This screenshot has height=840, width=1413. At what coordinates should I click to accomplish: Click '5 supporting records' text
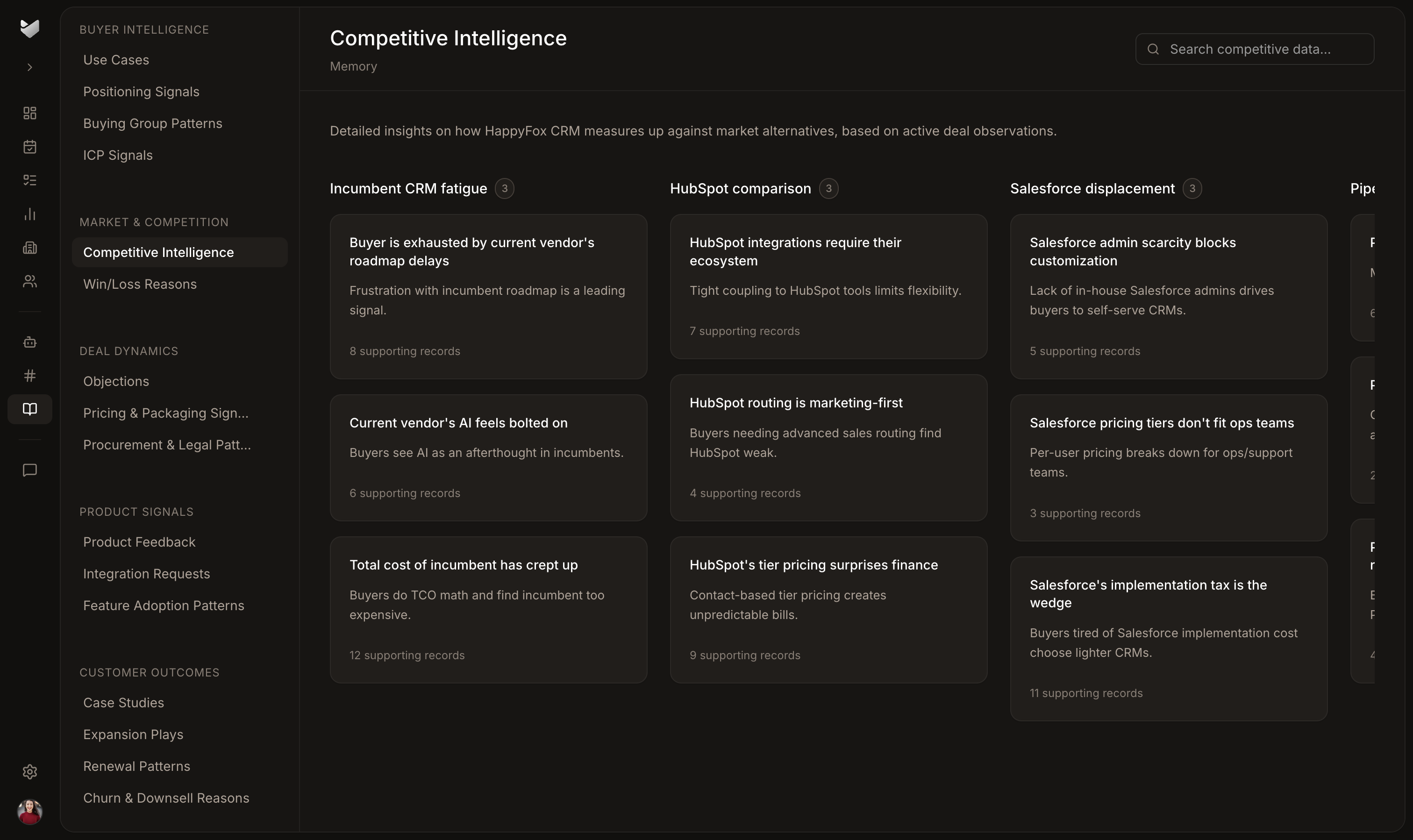coord(1085,351)
